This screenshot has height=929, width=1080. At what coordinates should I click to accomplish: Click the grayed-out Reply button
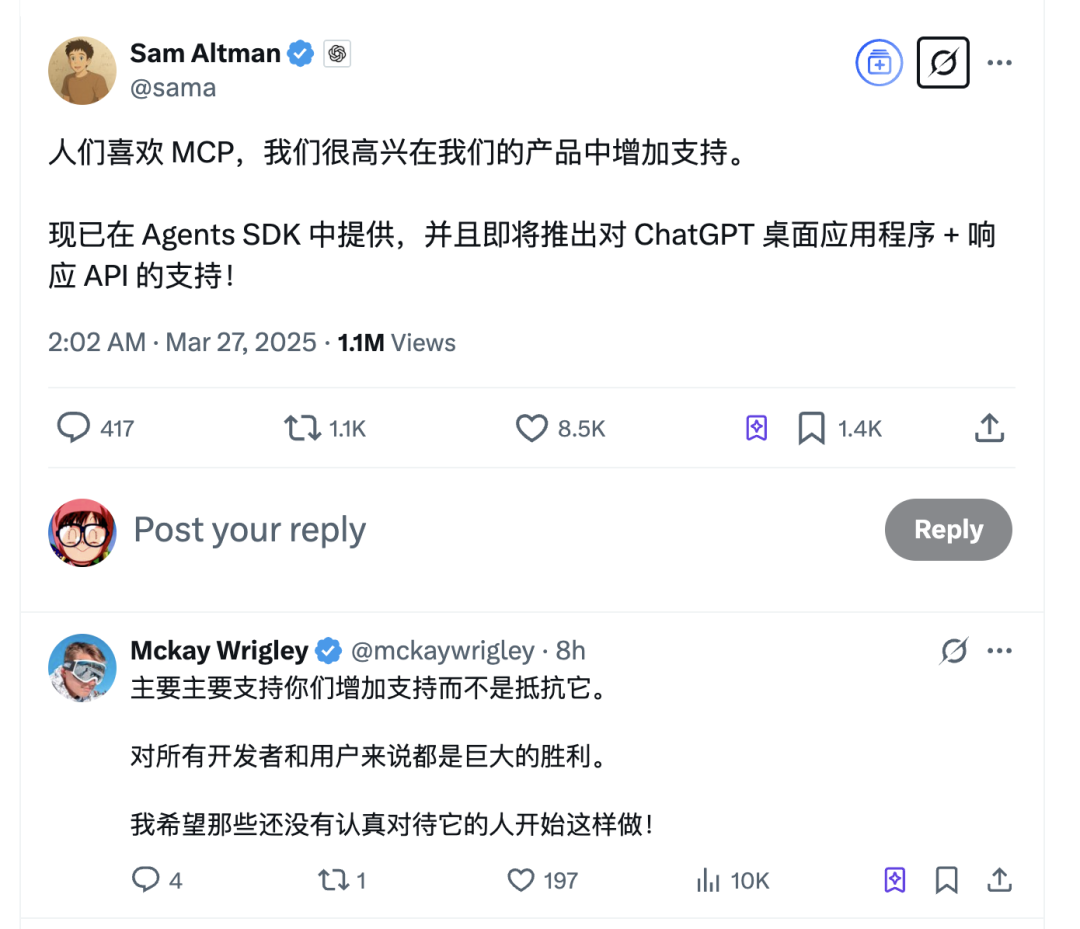click(x=948, y=530)
